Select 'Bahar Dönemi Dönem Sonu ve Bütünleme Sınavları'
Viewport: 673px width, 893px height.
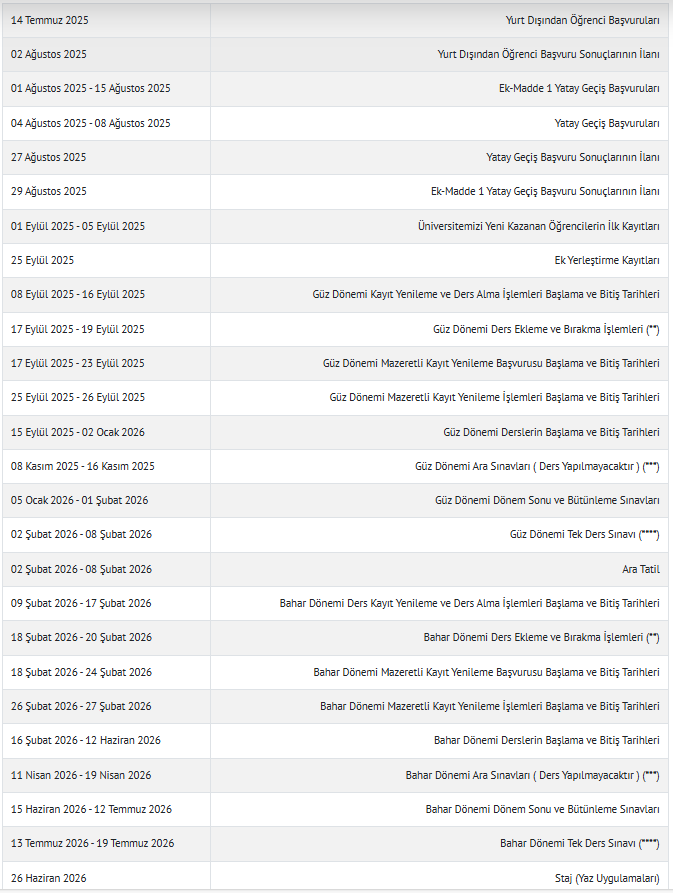(x=542, y=809)
